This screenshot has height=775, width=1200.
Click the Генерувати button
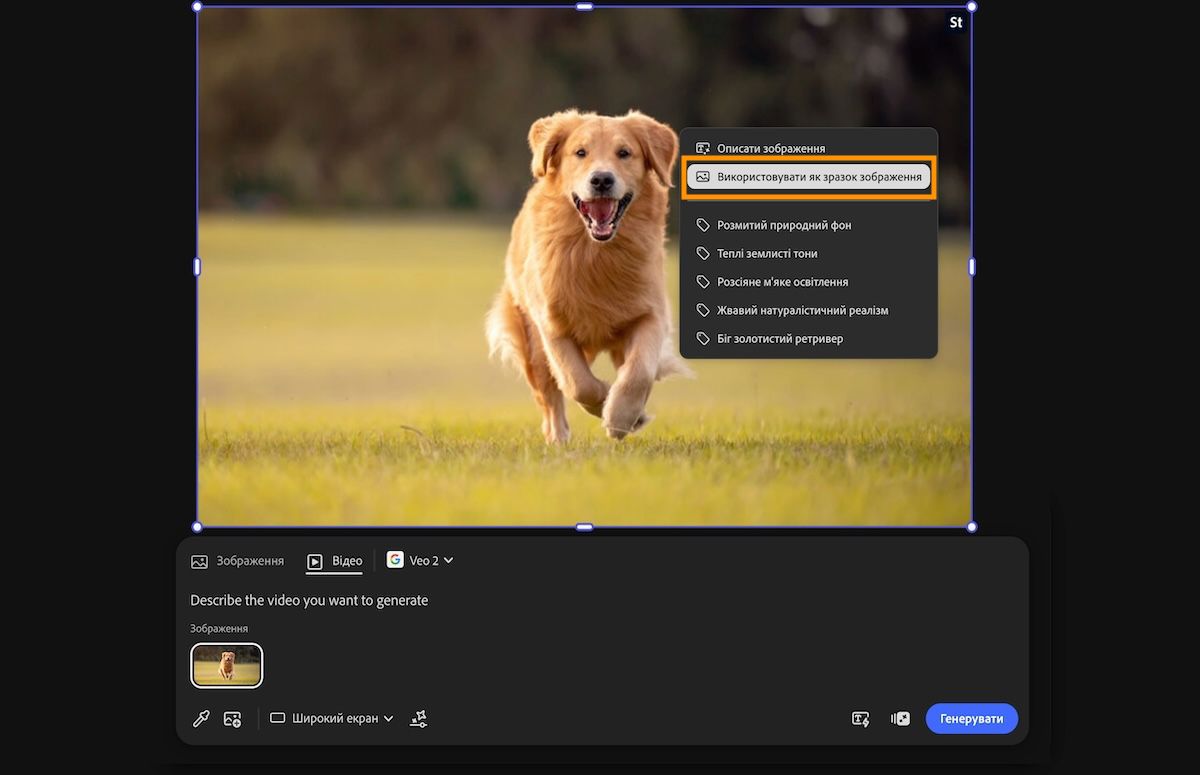pos(971,718)
